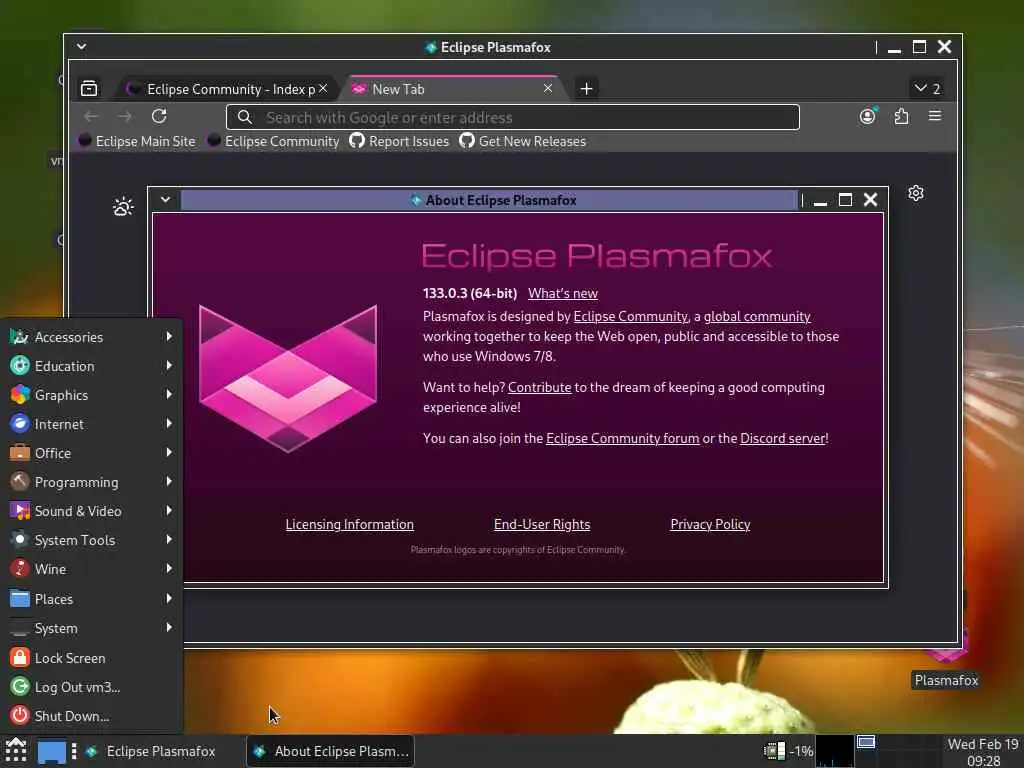Screen dimensions: 1024x768
Task: Click the CPU monitor tray icon
Action: coord(775,751)
